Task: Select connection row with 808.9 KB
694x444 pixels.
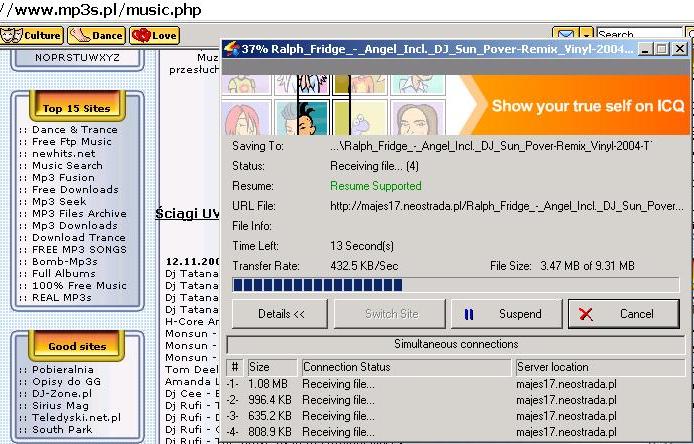Action: pyautogui.click(x=455, y=432)
